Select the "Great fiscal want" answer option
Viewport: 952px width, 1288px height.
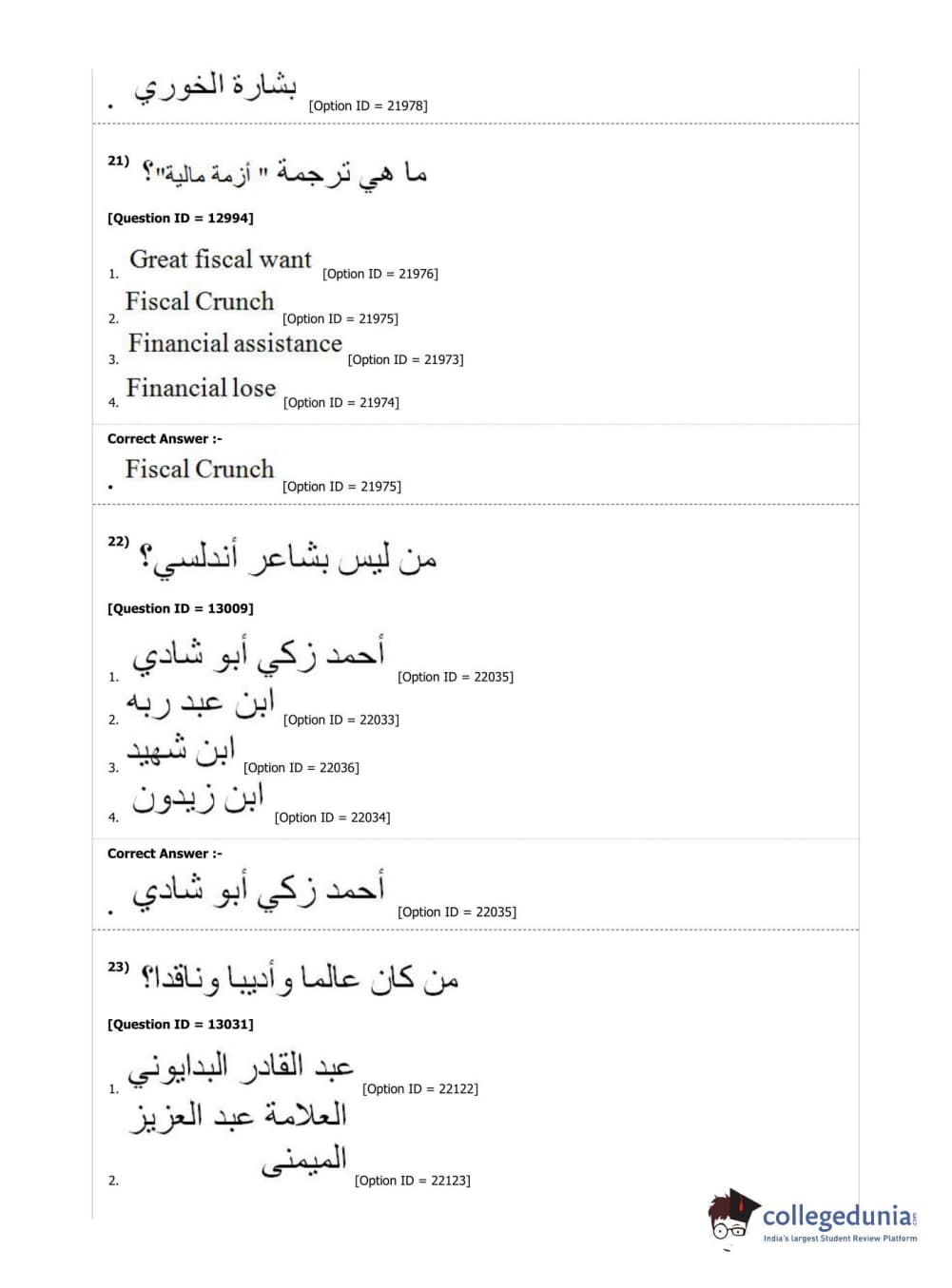click(x=221, y=260)
